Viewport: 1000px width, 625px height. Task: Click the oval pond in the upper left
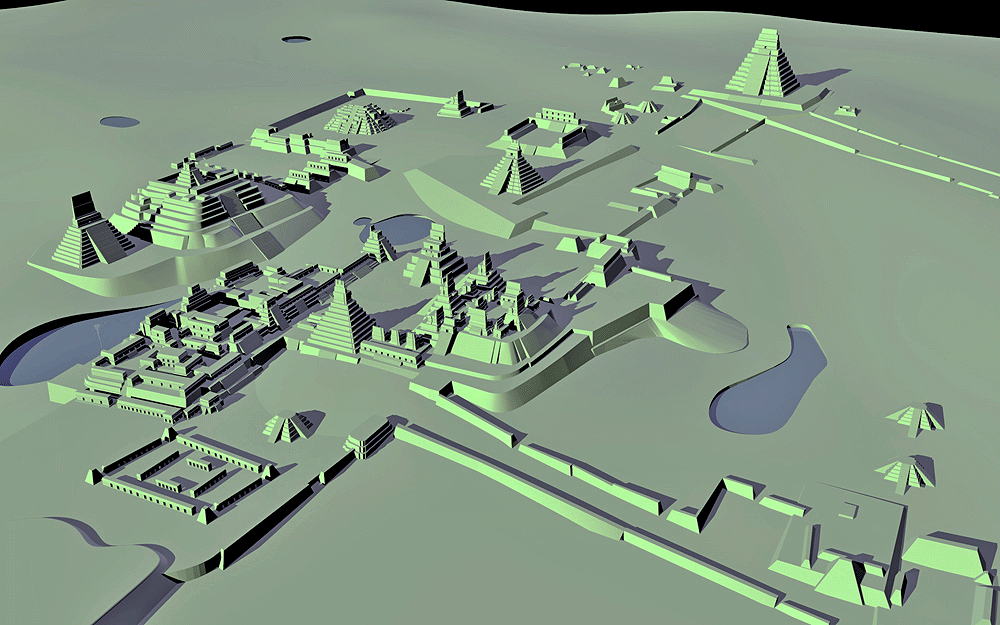(119, 122)
